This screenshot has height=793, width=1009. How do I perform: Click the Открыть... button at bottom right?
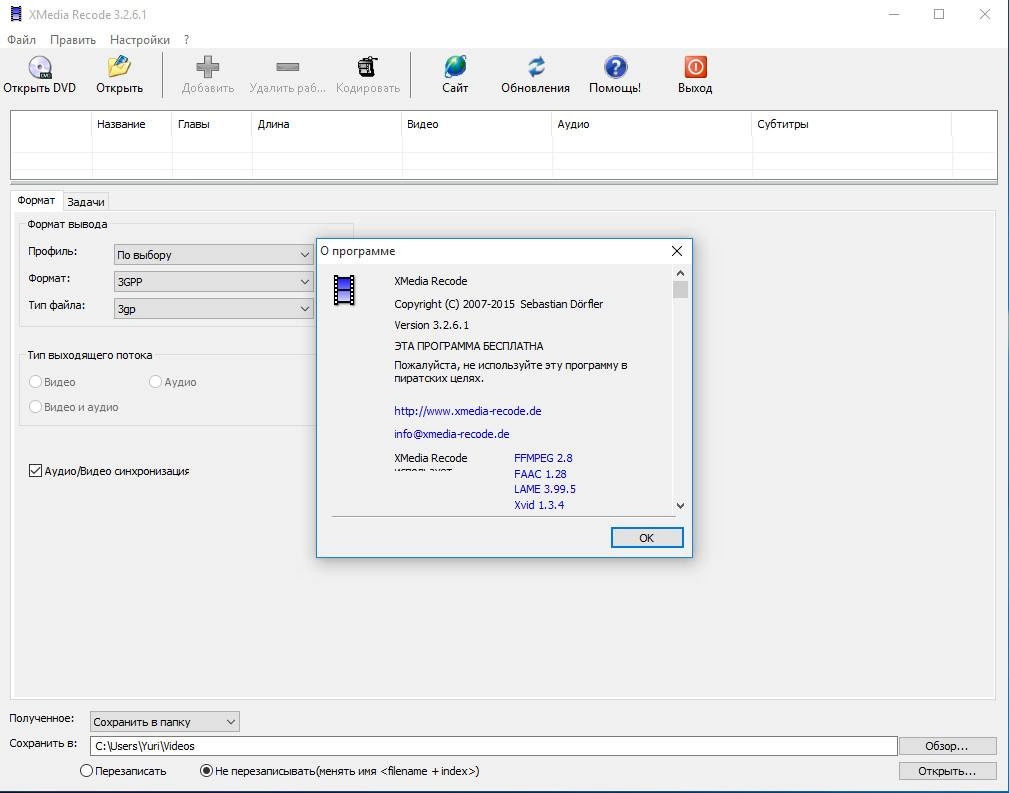(947, 770)
